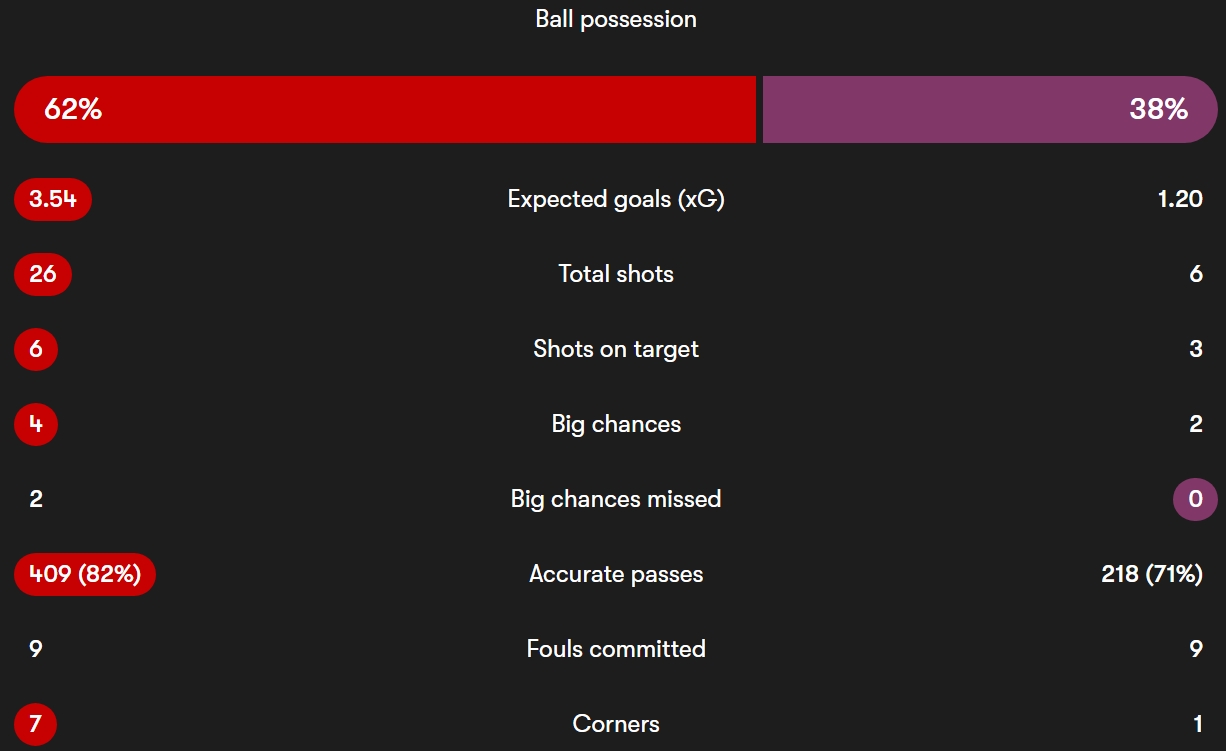This screenshot has height=751, width=1226.
Task: Click the away team's 3 shots on target
Action: point(1196,349)
